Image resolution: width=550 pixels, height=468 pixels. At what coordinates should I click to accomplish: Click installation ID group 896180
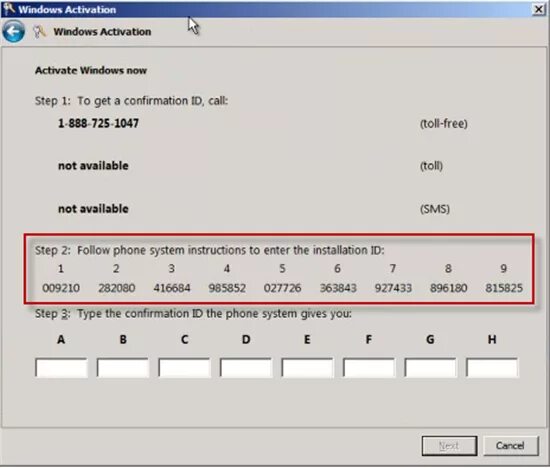[x=449, y=288]
